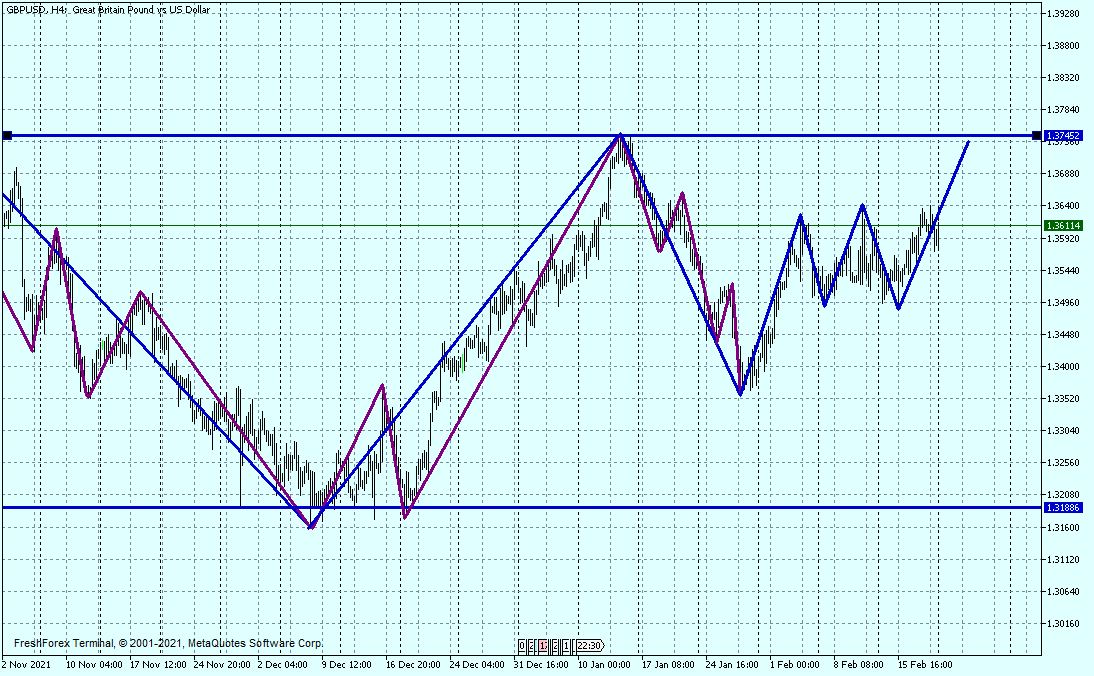1094x676 pixels.
Task: Click the 24 Dec 04:00 time label
Action: (x=477, y=665)
